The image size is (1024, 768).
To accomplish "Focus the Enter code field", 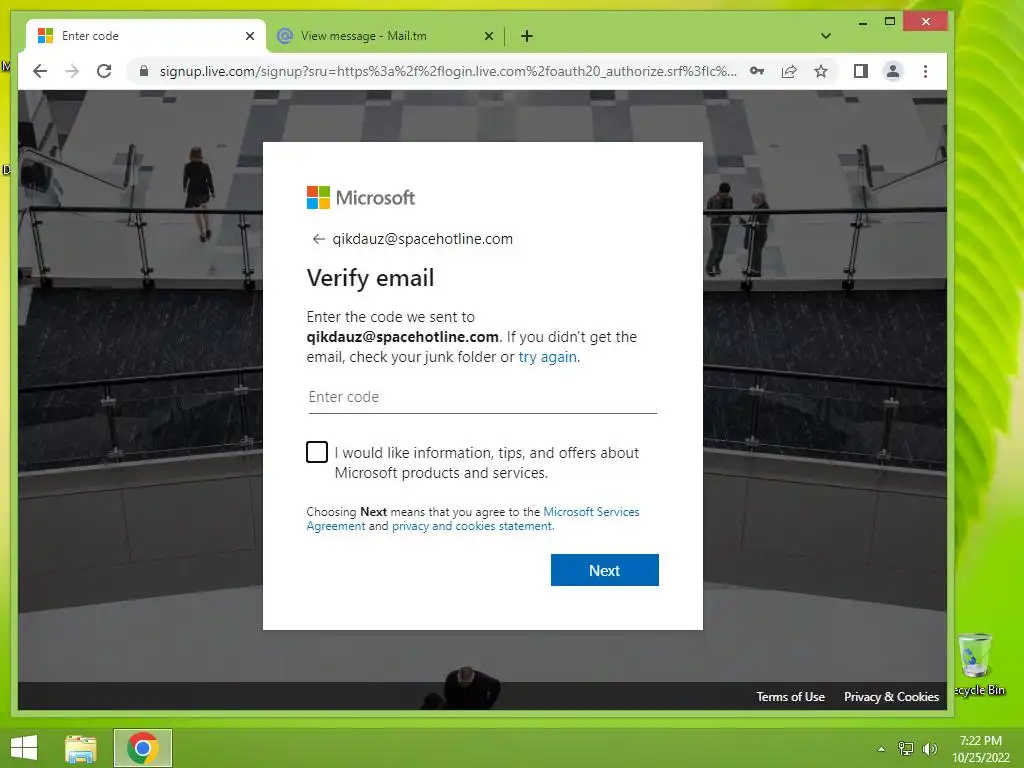I will [483, 397].
